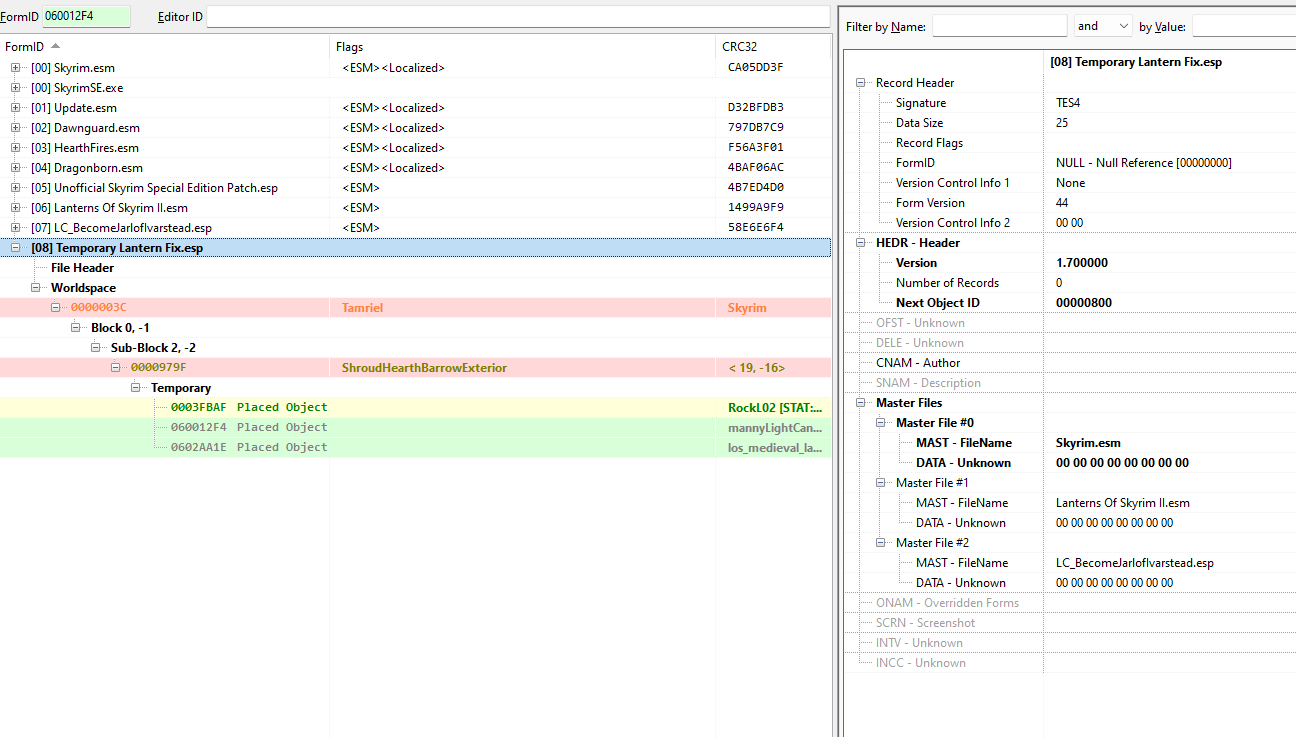
Task: Click the Version value 1.700000
Action: click(x=1082, y=263)
